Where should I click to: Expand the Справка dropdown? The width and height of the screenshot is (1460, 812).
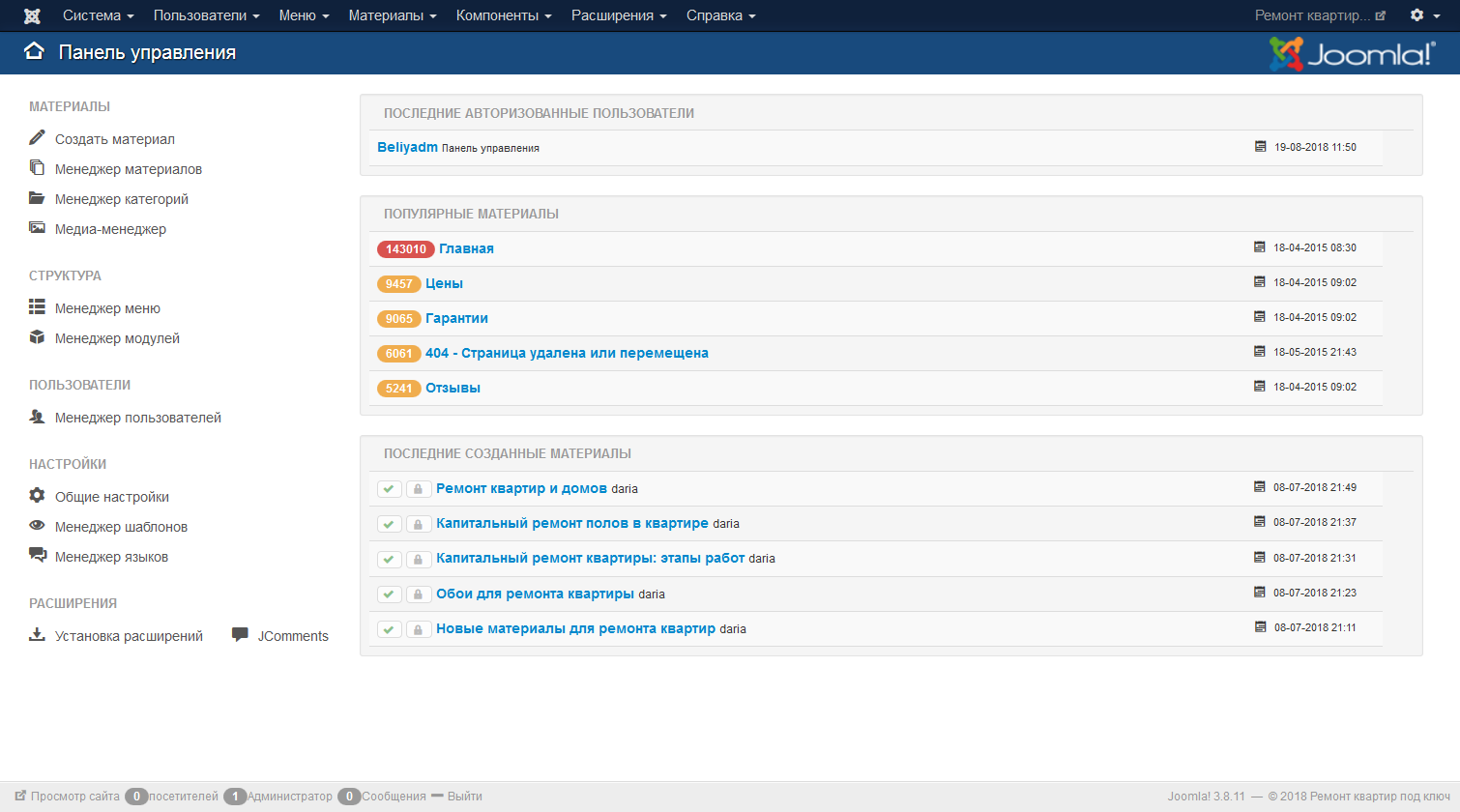720,15
